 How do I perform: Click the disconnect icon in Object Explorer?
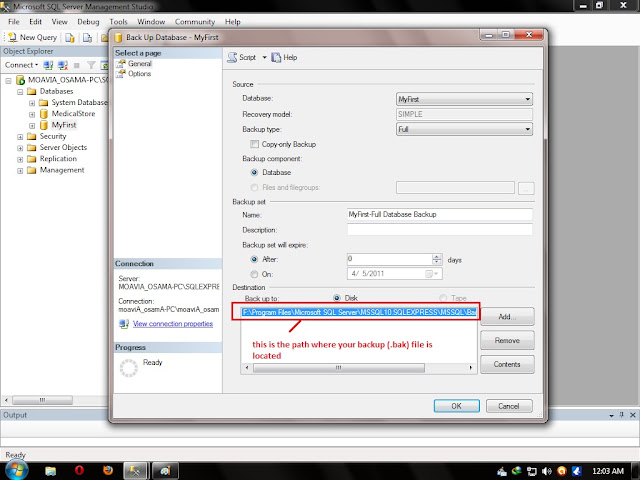click(x=62, y=65)
